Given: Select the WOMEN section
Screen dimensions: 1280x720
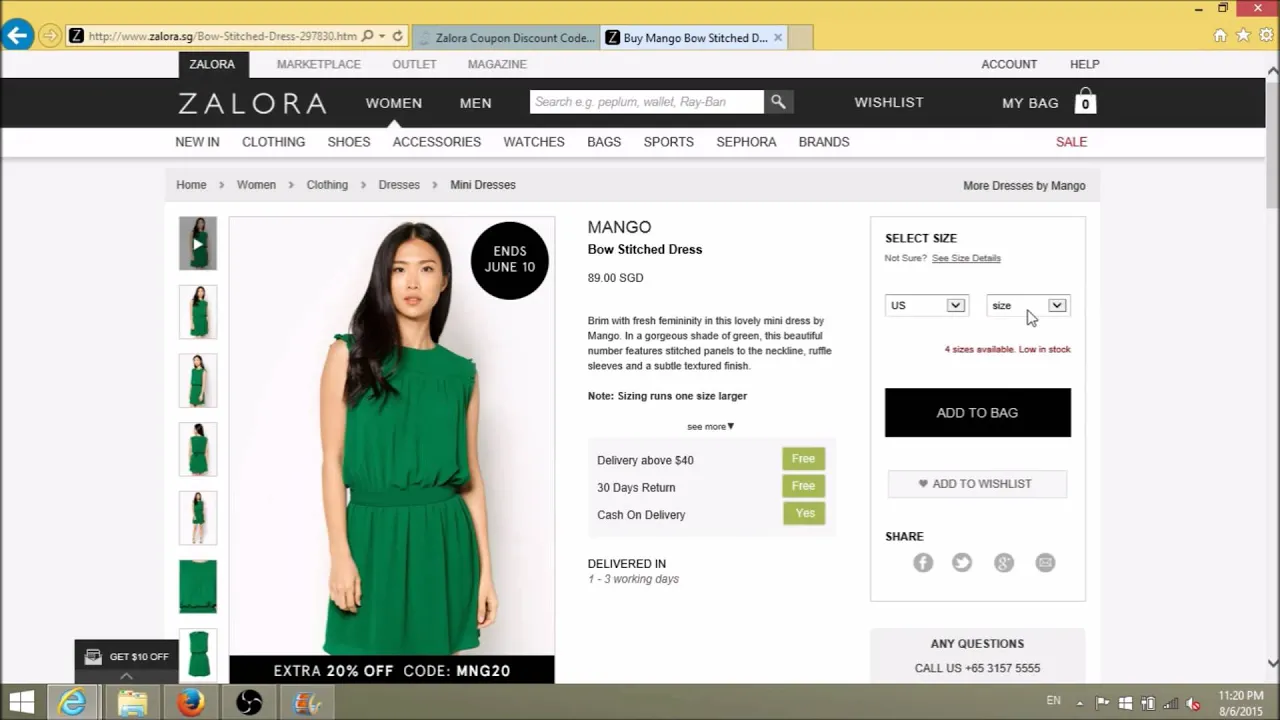Looking at the screenshot, I should tap(394, 103).
